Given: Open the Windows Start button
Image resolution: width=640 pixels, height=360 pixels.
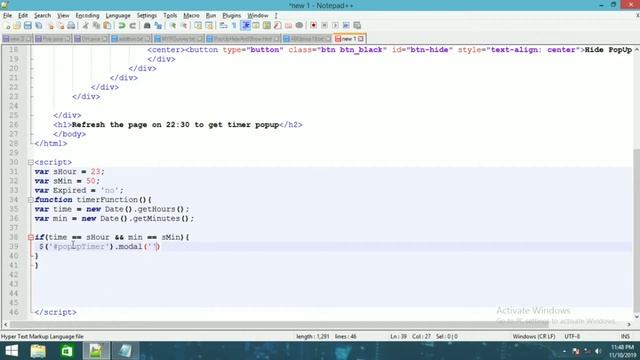Looking at the screenshot, I should (x=11, y=351).
